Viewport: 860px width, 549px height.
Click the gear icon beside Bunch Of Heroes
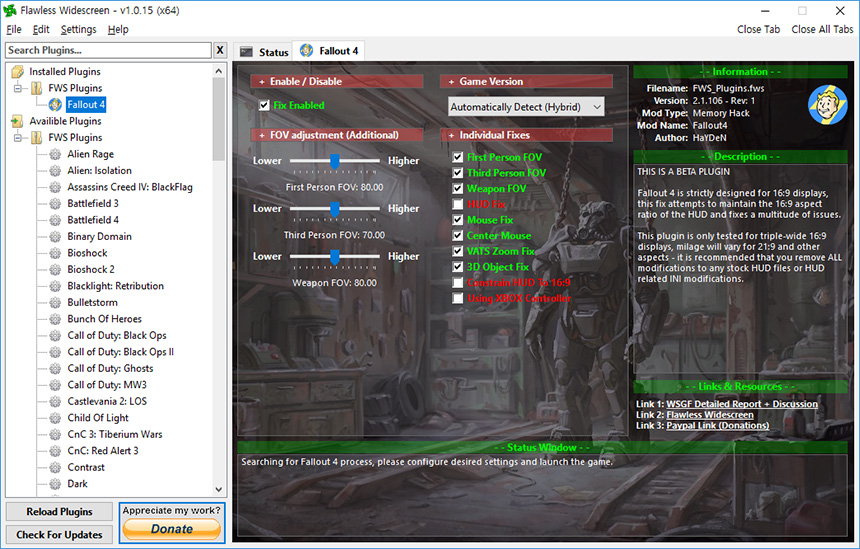[x=55, y=319]
